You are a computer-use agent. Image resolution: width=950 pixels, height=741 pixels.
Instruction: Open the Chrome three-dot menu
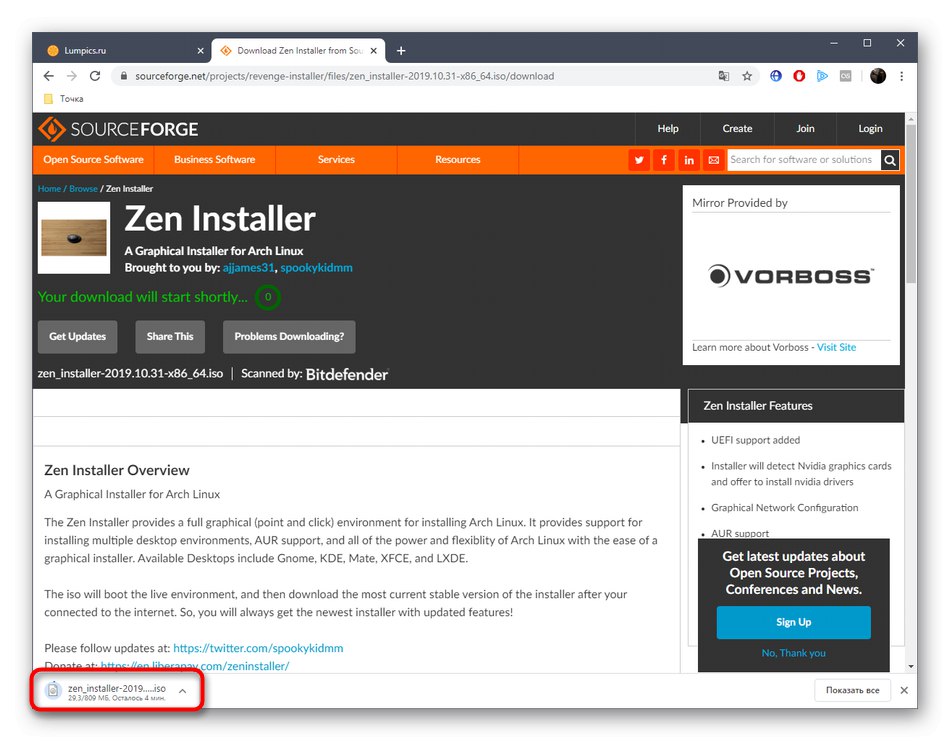[x=902, y=76]
